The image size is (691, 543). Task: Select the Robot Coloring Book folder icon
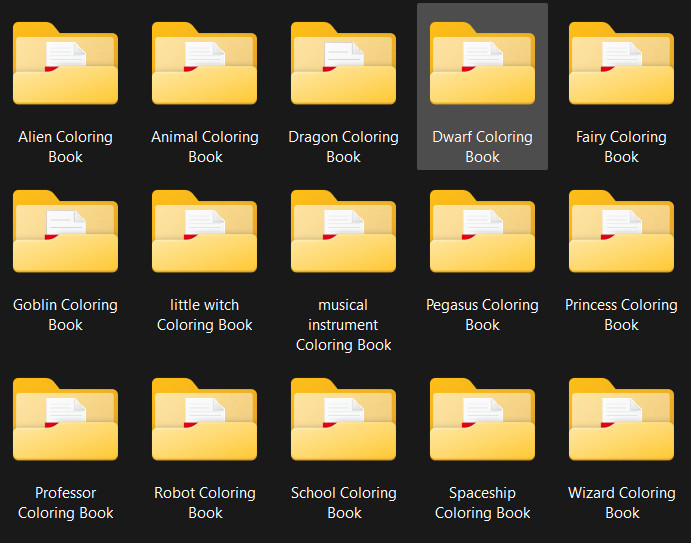coord(204,419)
